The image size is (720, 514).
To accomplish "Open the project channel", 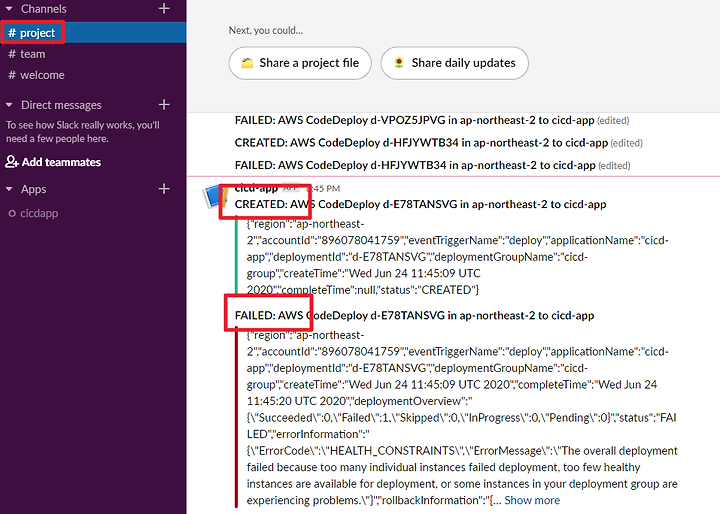I will coord(93,33).
